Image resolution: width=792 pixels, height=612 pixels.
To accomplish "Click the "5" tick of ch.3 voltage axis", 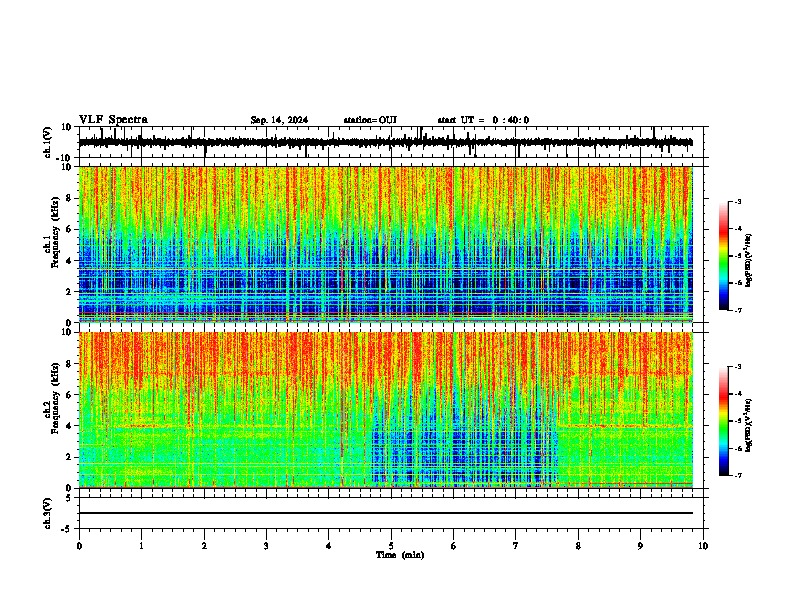I will (x=69, y=498).
